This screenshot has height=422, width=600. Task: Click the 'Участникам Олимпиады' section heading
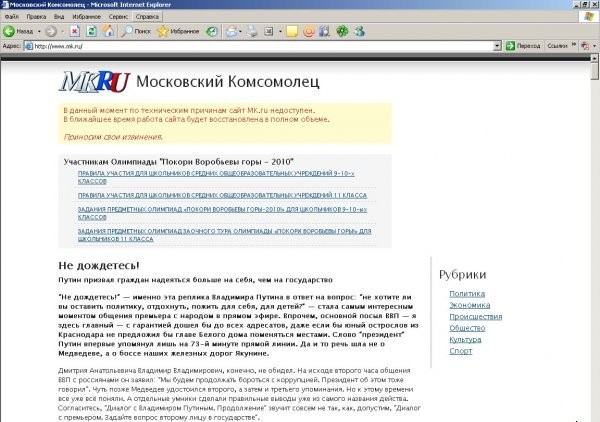point(178,162)
